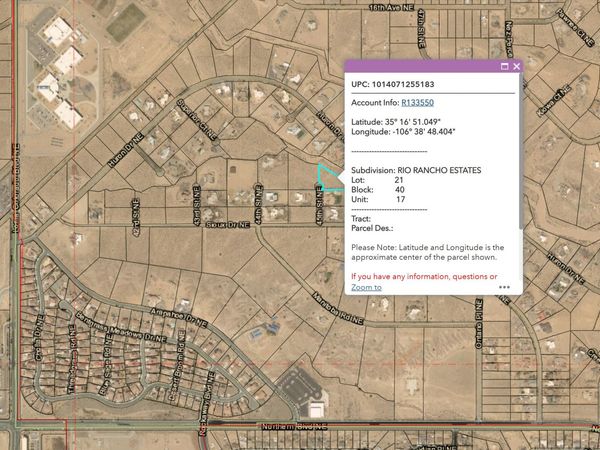
Task: Click the Tract: label
Action: point(361,219)
